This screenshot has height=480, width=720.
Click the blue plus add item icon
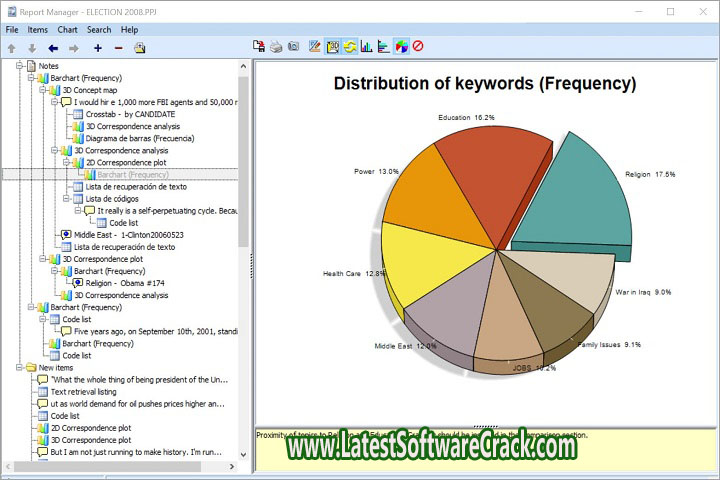[x=97, y=47]
